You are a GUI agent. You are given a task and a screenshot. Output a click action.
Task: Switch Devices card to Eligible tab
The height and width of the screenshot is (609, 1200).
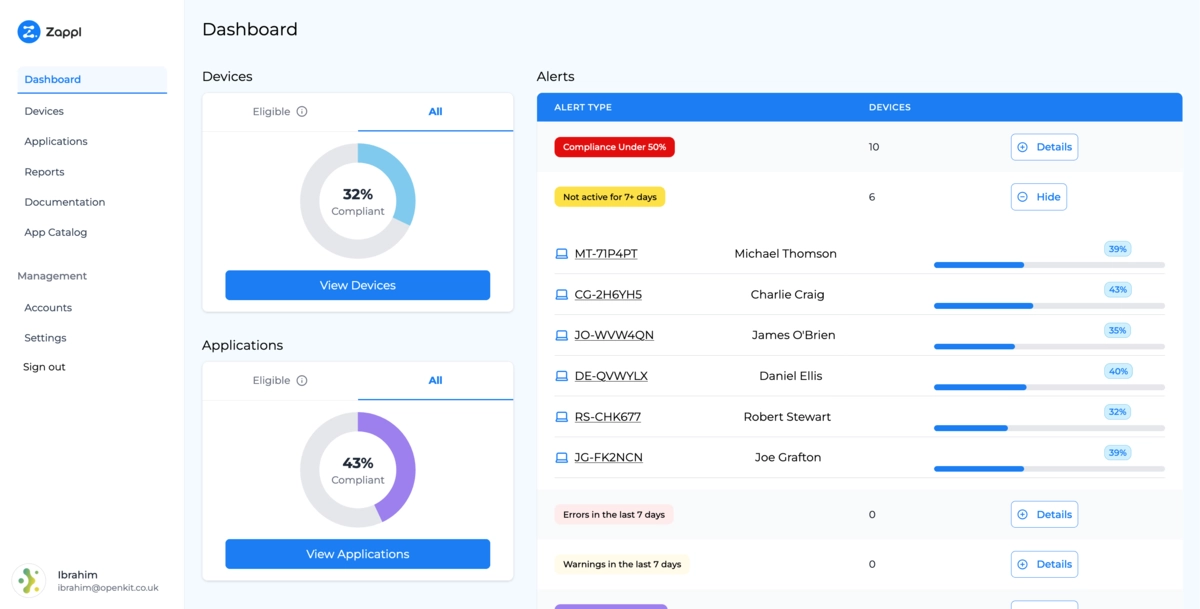[x=279, y=112]
